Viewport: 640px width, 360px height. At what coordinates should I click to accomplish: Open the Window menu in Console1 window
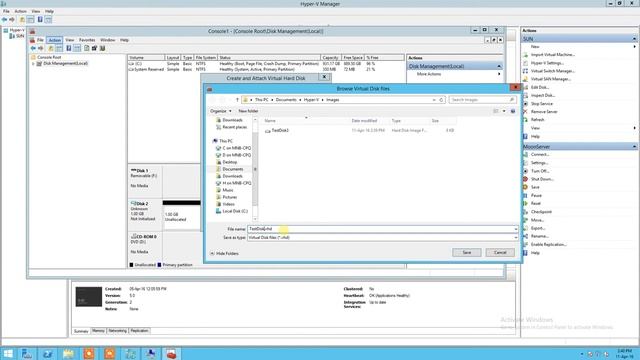[108, 40]
